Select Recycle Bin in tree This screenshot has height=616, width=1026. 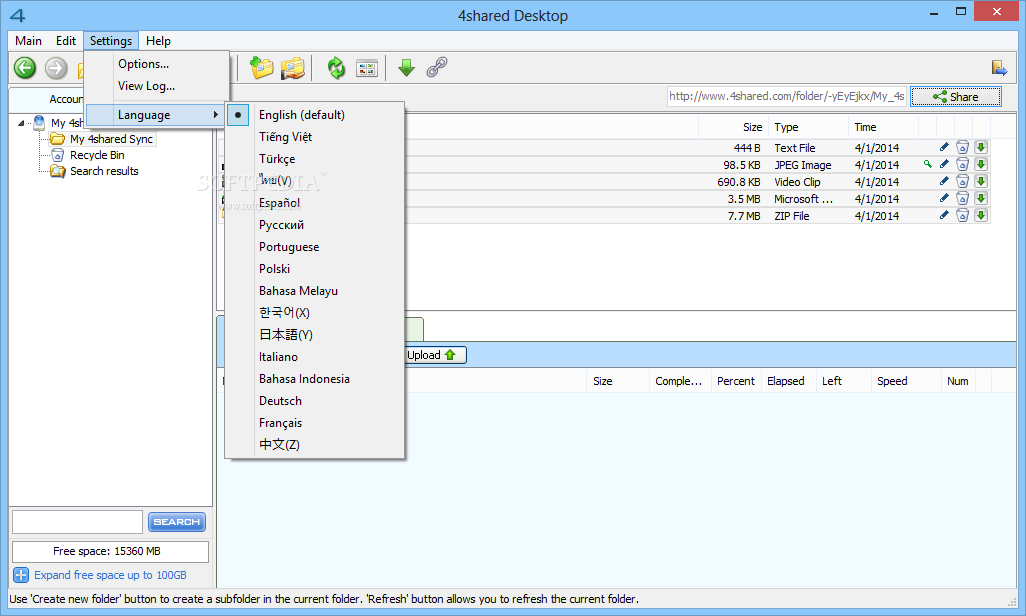coord(97,155)
